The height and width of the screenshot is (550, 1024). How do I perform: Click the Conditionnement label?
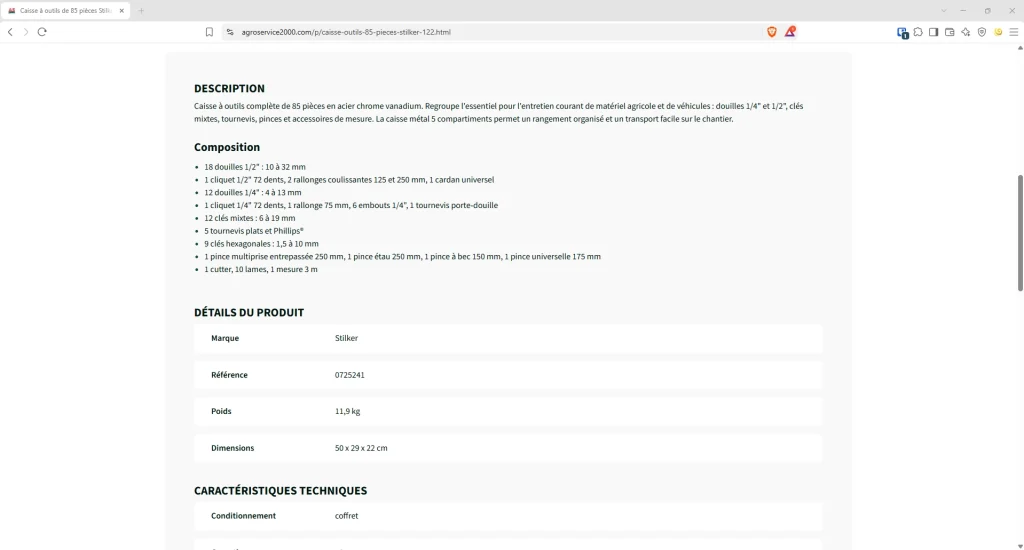click(243, 515)
